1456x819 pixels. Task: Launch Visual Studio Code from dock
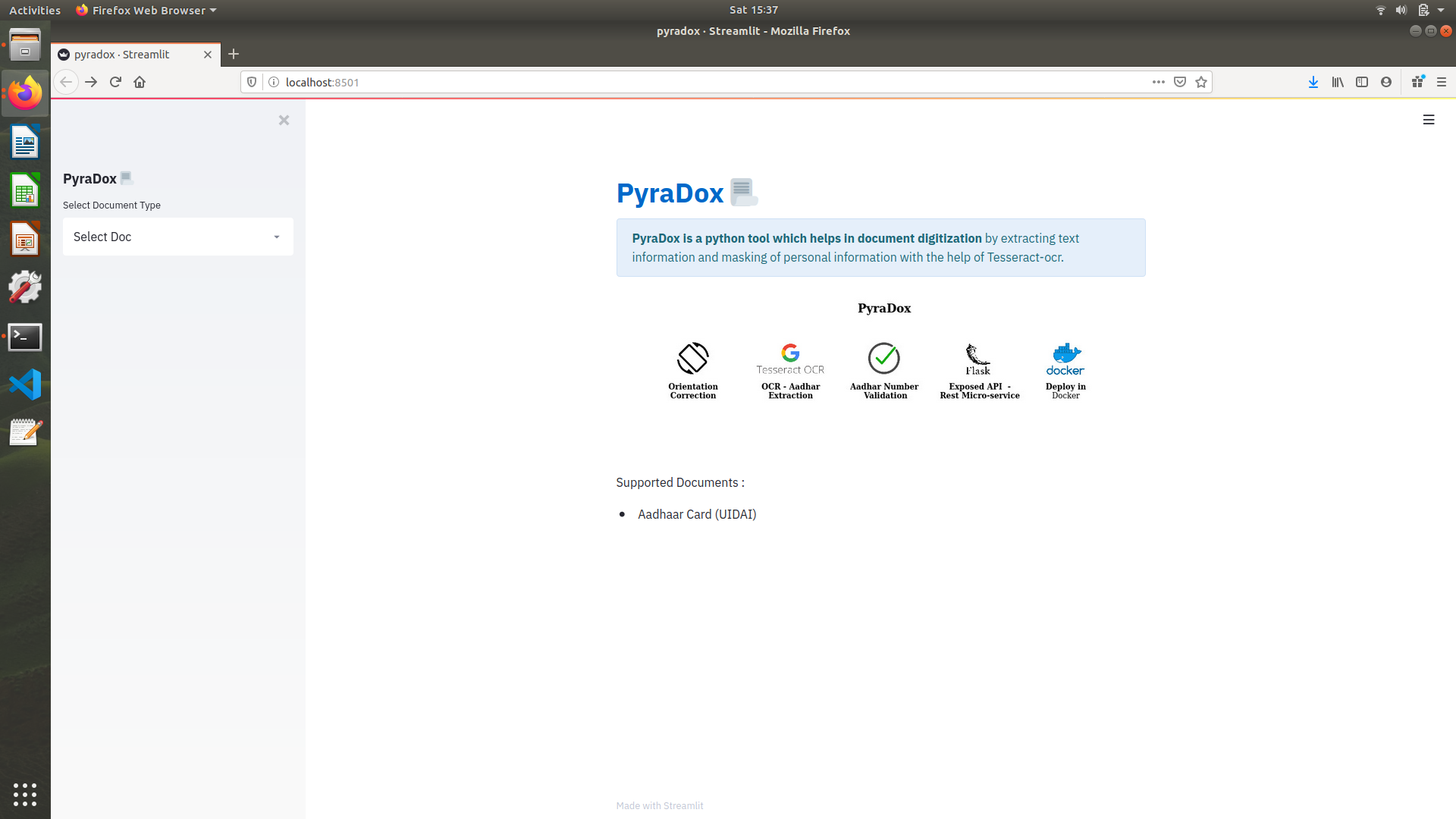point(25,384)
